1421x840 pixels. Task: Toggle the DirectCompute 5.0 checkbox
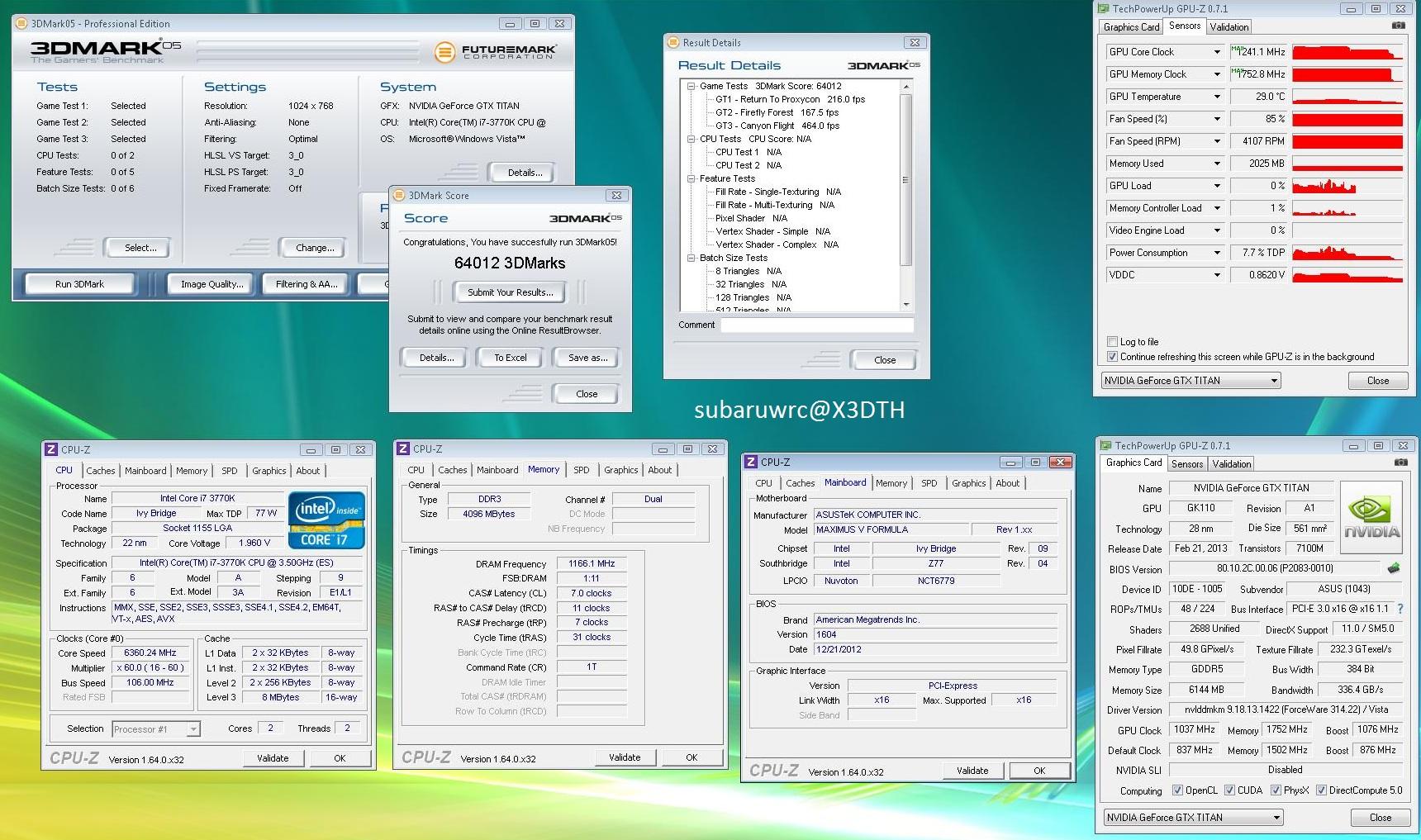[1321, 790]
